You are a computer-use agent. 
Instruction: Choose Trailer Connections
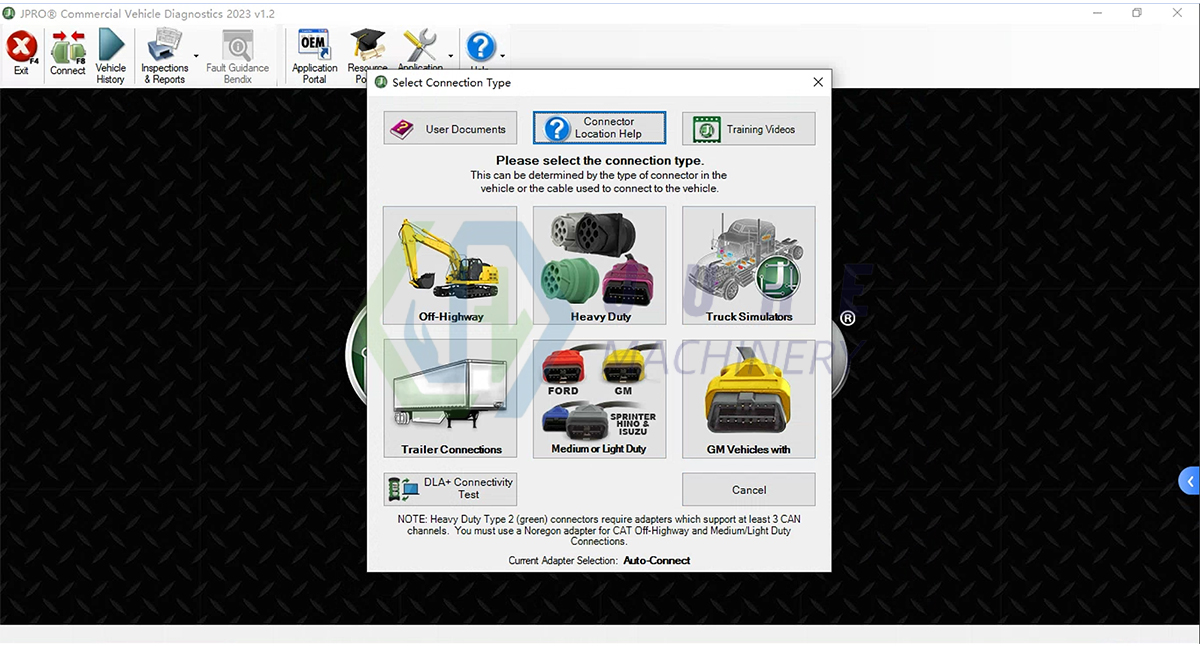450,398
